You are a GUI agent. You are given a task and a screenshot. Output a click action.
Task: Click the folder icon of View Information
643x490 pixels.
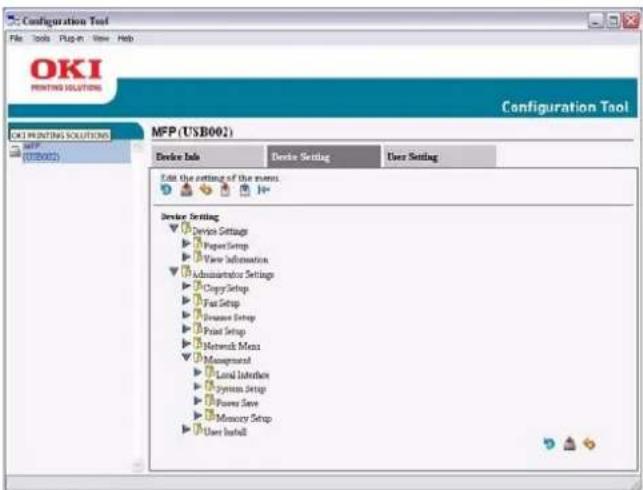(x=198, y=257)
